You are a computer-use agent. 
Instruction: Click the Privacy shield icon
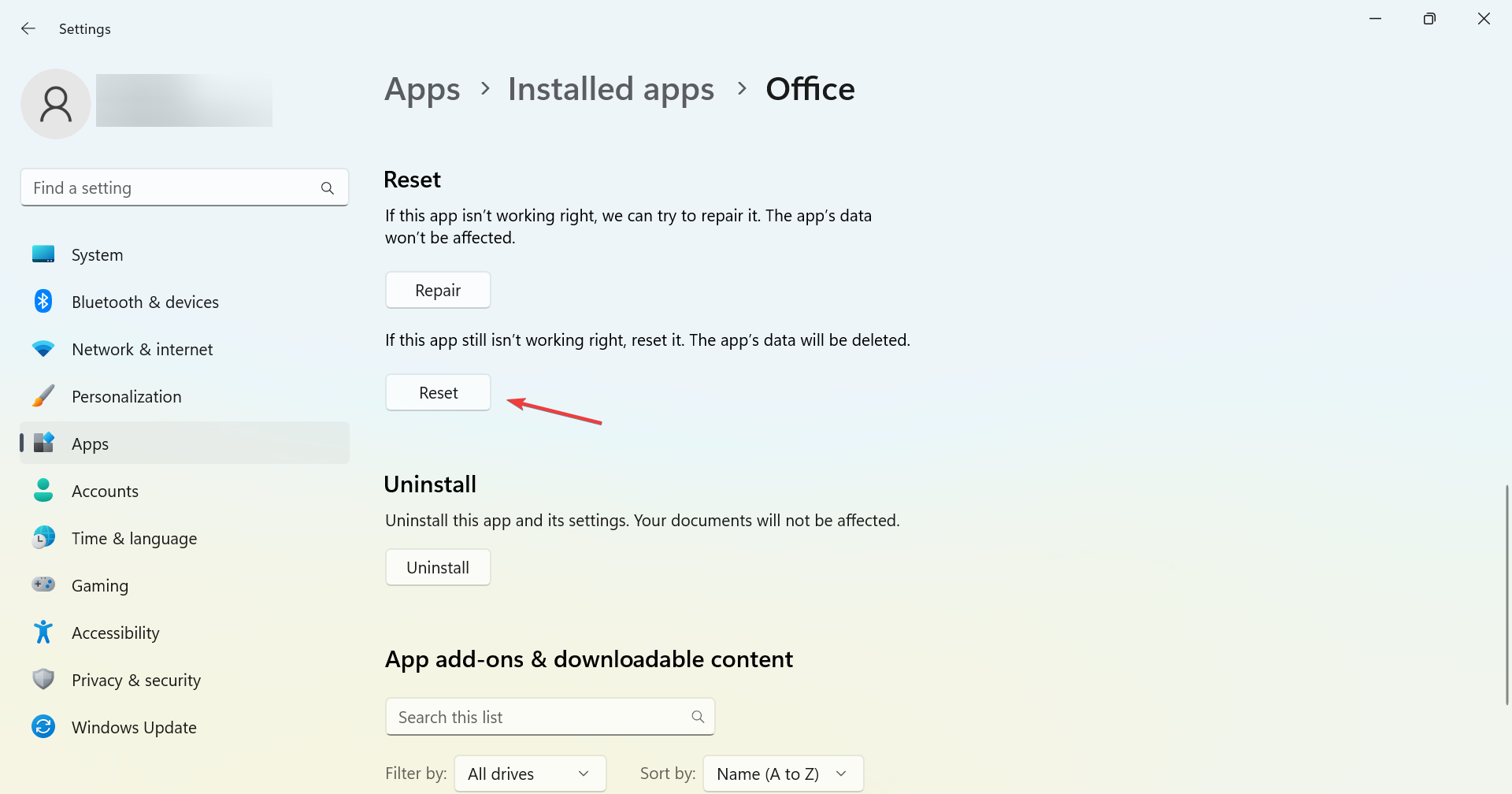pos(43,680)
